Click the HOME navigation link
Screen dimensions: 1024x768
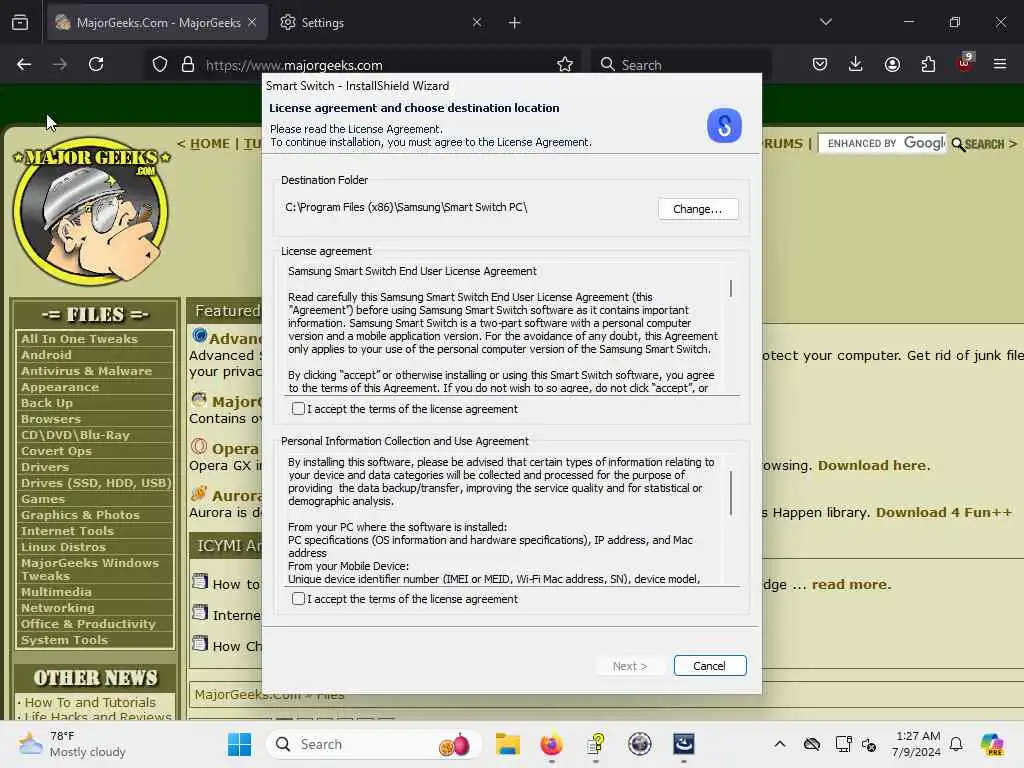[x=210, y=144]
